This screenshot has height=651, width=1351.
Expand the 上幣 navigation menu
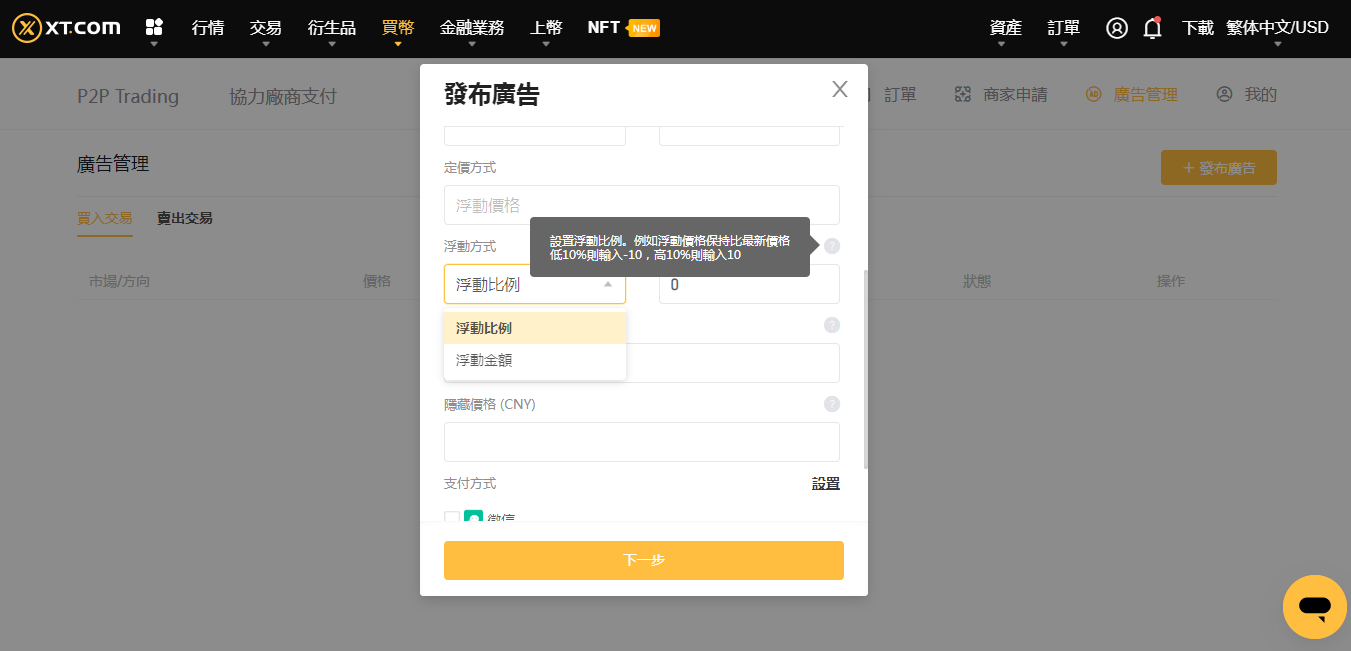point(546,28)
